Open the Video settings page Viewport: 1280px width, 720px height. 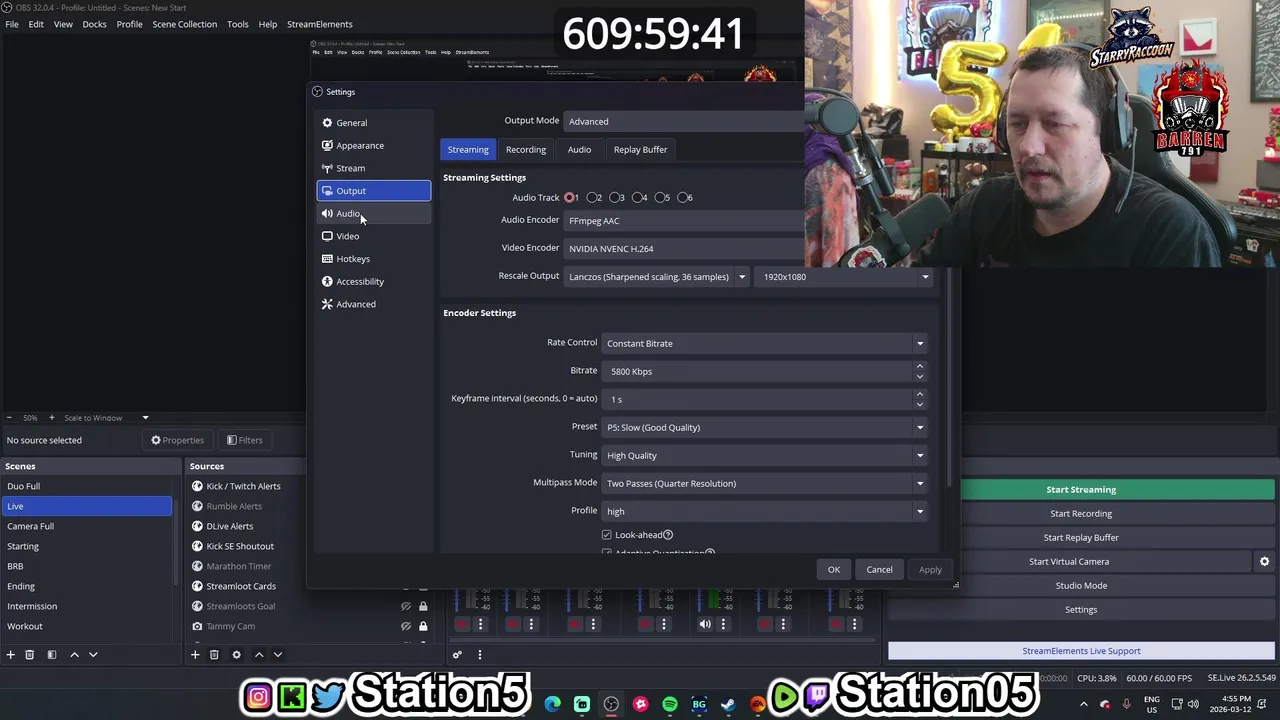(x=373, y=236)
